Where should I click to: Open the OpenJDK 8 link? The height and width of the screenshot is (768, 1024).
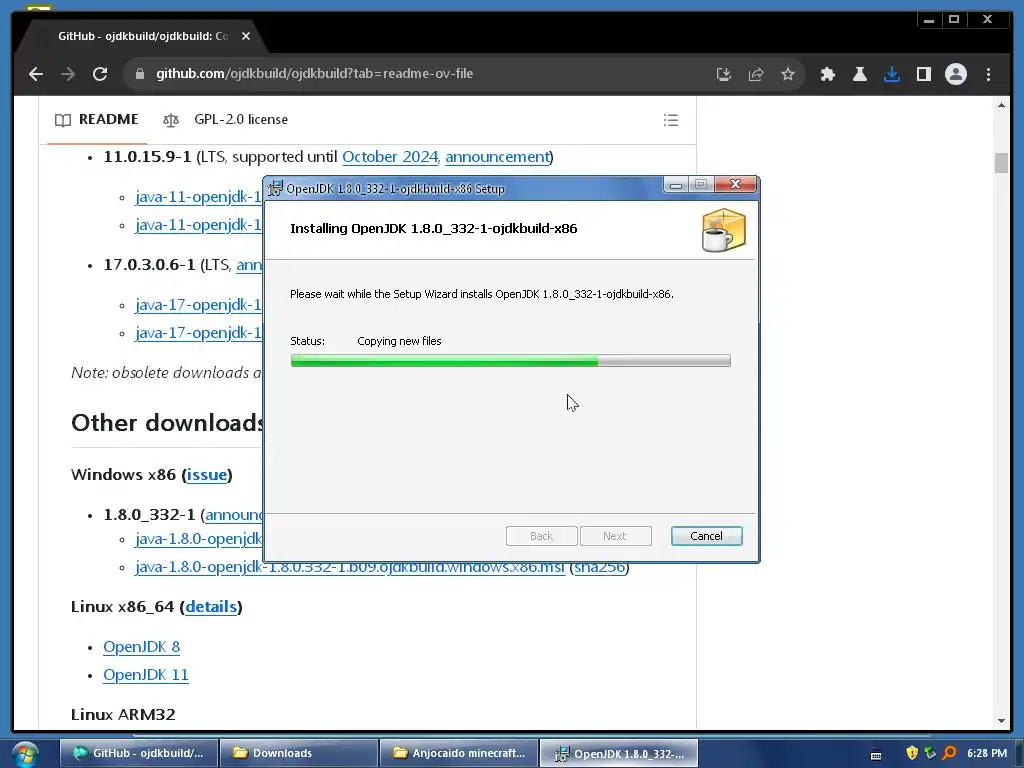click(141, 647)
